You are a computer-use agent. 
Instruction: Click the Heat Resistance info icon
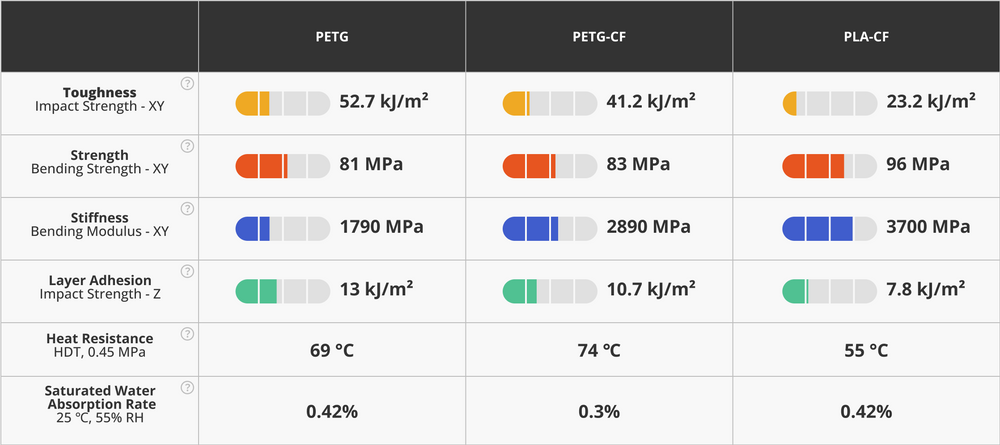[x=187, y=333]
